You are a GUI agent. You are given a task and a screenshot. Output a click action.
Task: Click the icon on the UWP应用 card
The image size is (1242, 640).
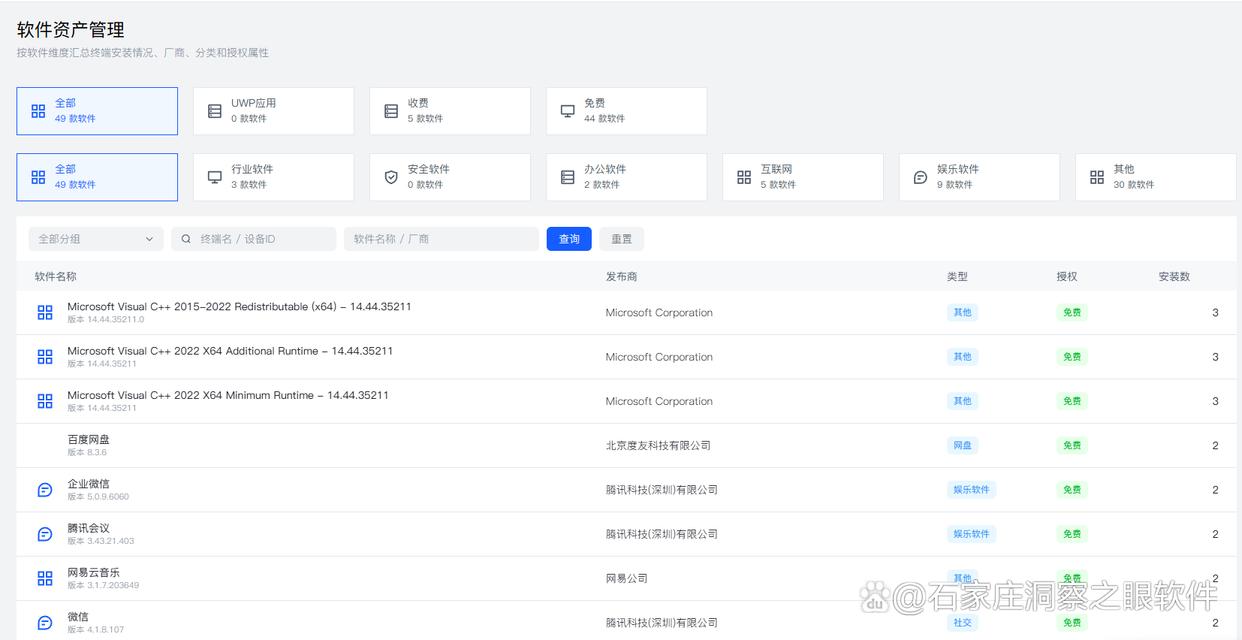[214, 111]
